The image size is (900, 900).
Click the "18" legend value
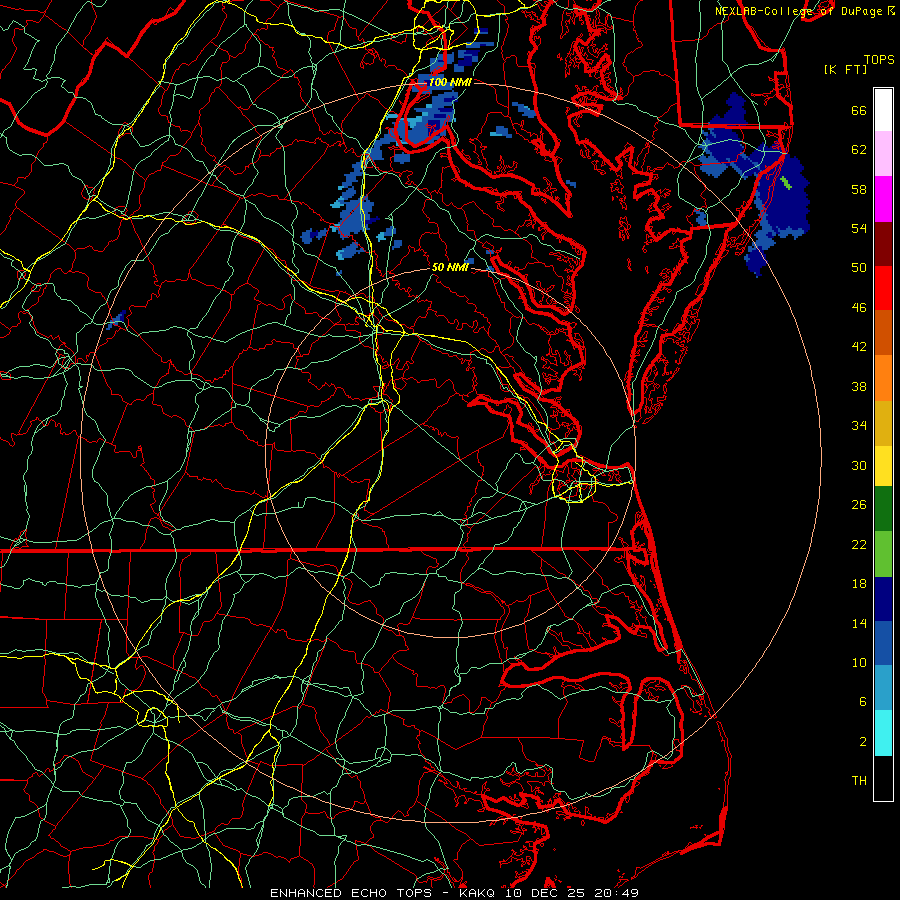point(859,584)
